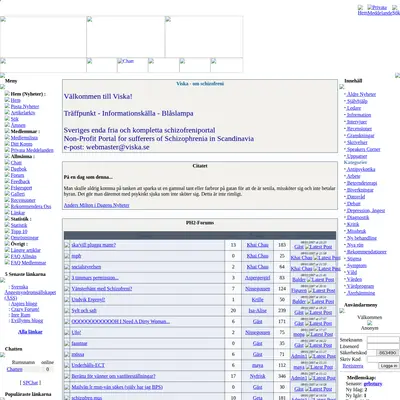Open the Återhämtning category

tap(361, 293)
